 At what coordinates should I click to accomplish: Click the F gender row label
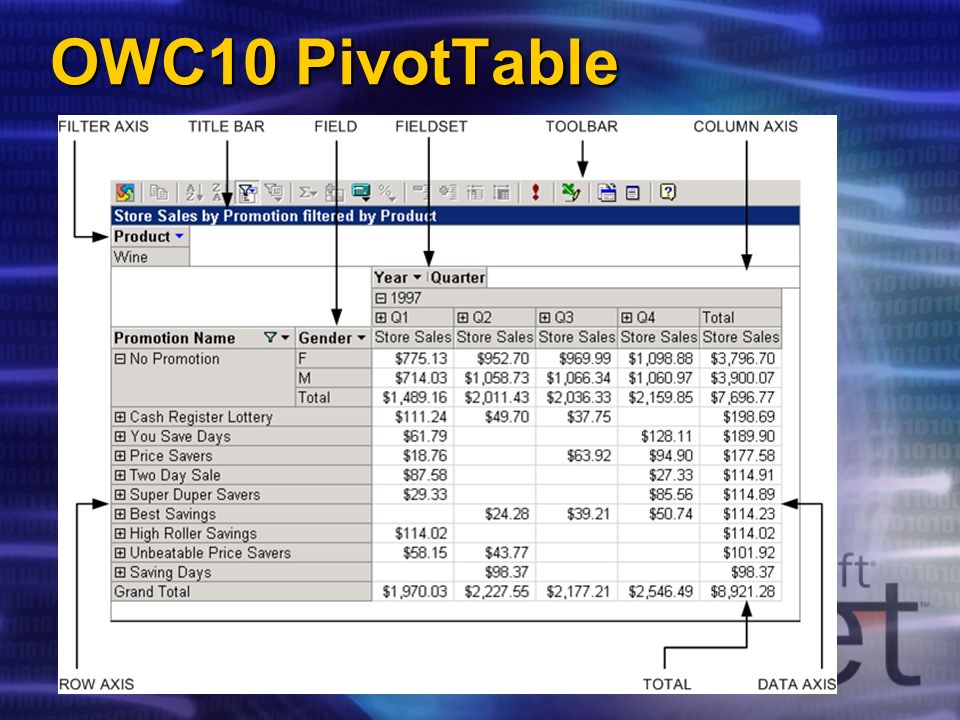(x=333, y=358)
